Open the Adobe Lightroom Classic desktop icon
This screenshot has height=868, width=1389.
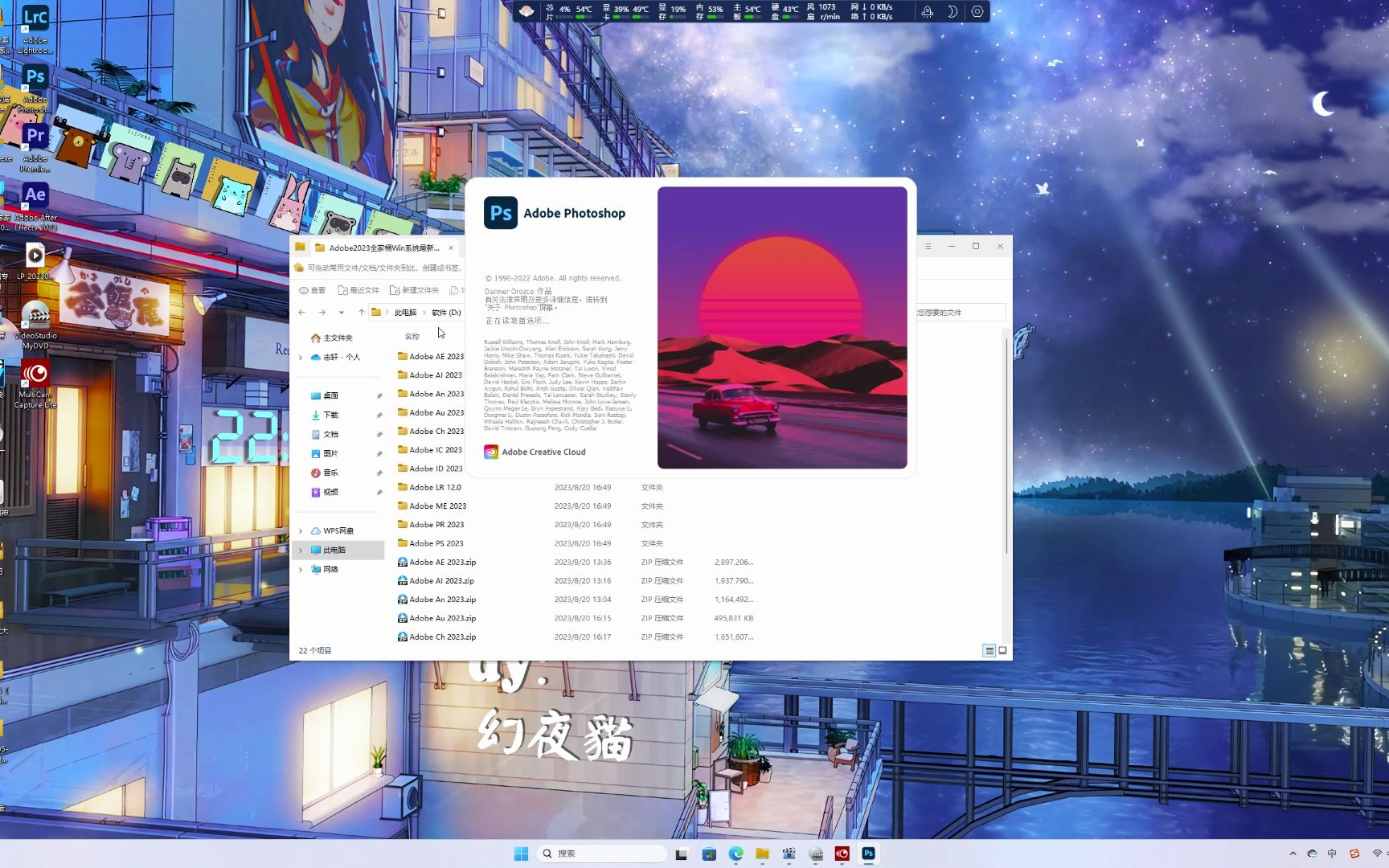35,28
